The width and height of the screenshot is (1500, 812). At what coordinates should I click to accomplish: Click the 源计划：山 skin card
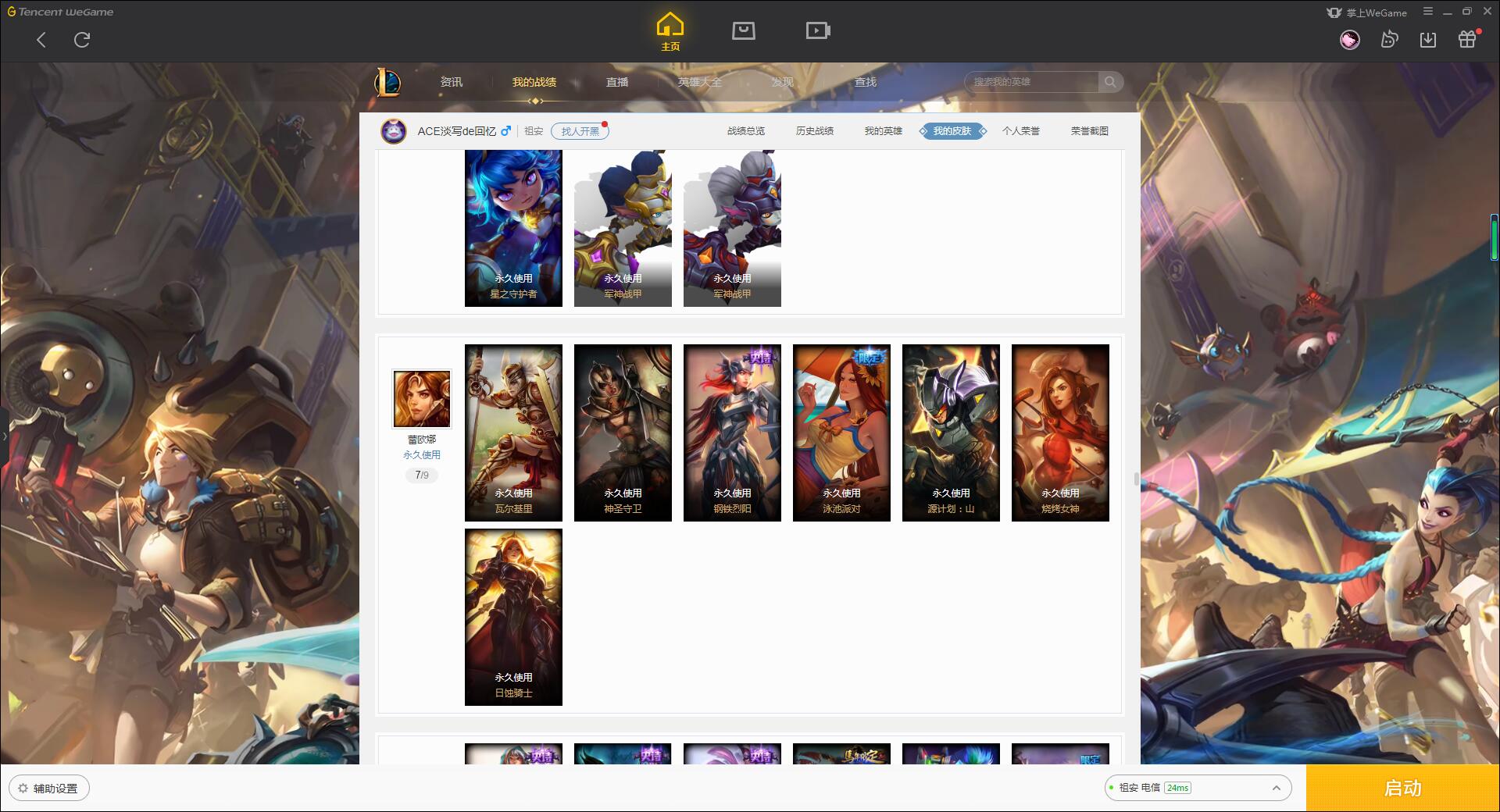(x=951, y=433)
